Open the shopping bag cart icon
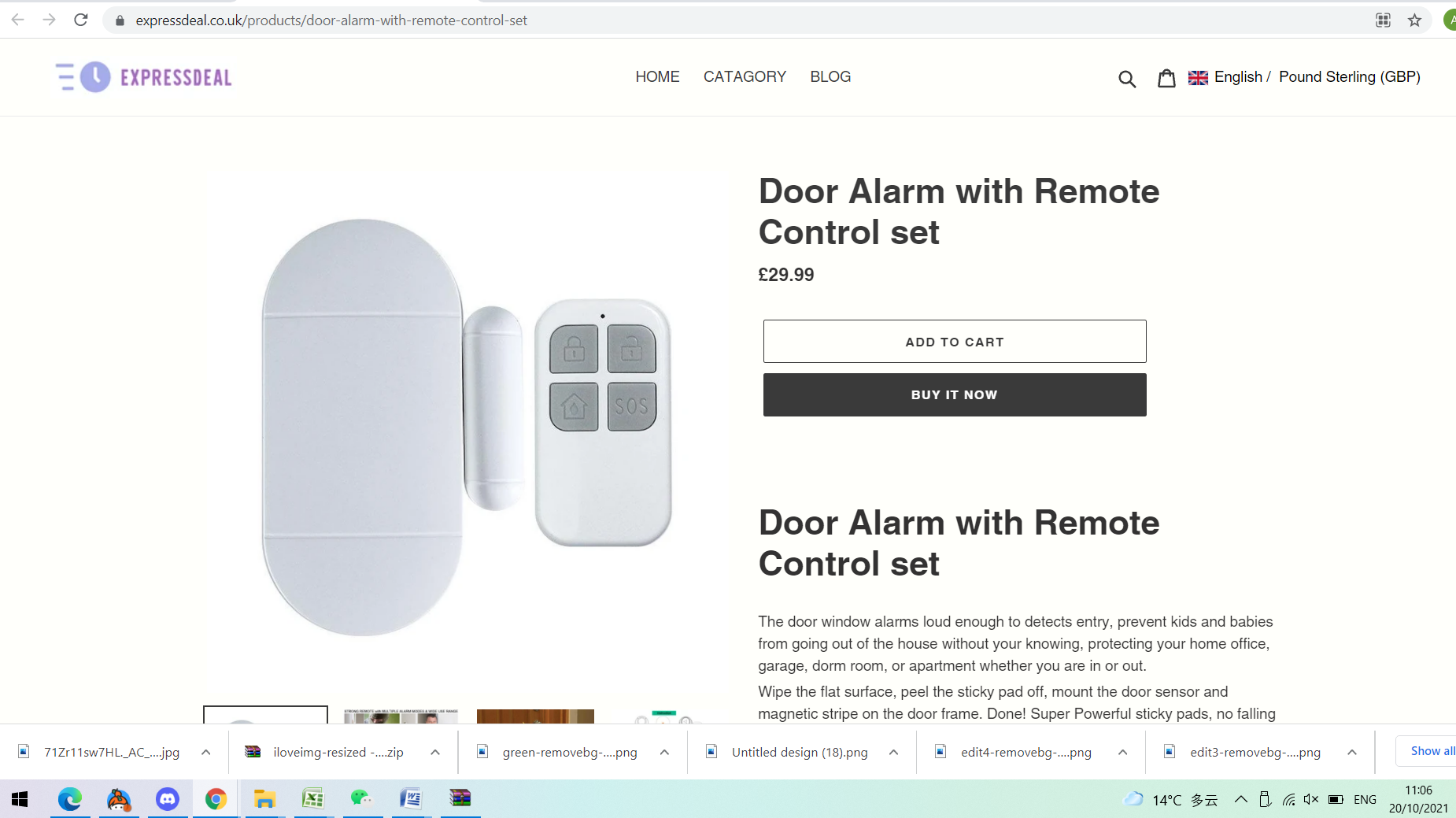This screenshot has width=1456, height=818. 1166,77
